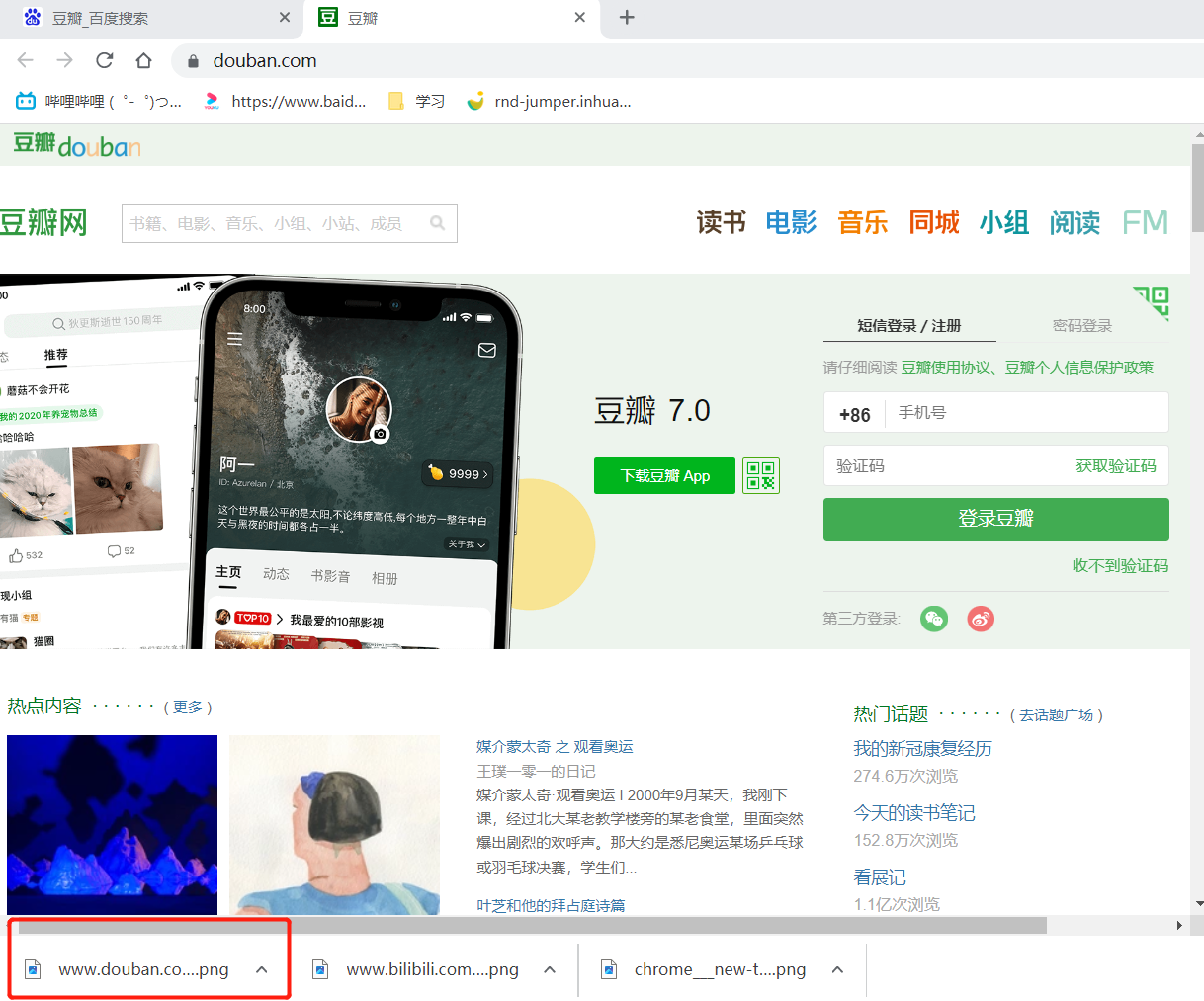
Task: Click vertical scrollbar up arrow
Action: click(1198, 135)
